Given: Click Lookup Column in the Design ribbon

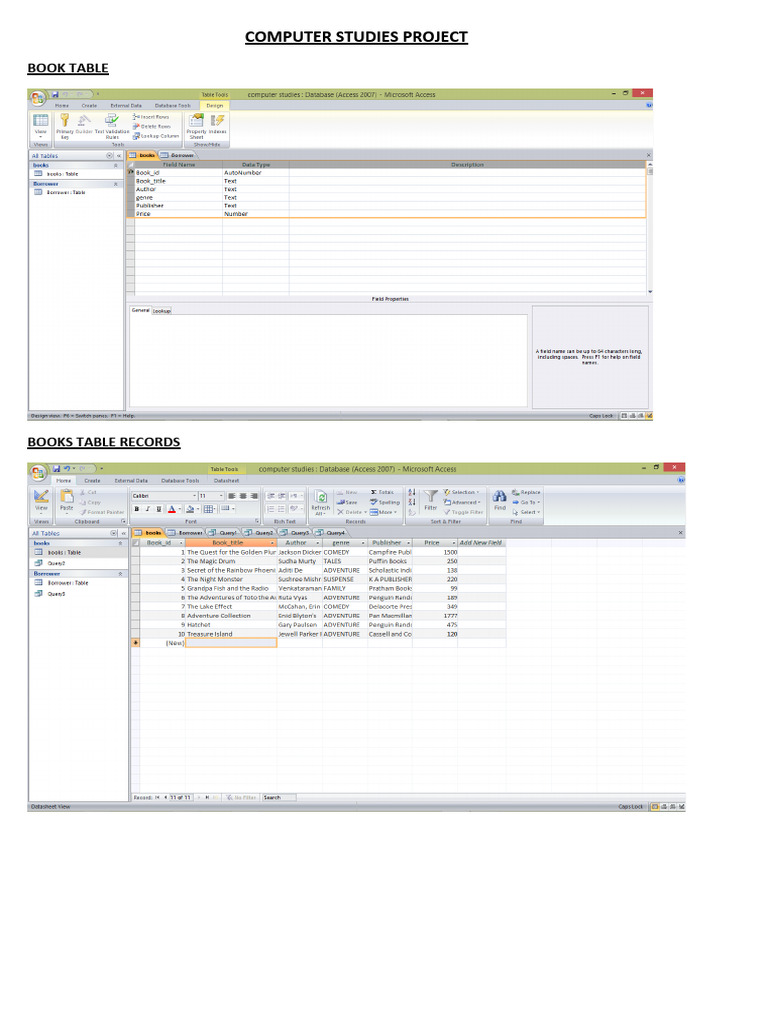Looking at the screenshot, I should (x=155, y=136).
